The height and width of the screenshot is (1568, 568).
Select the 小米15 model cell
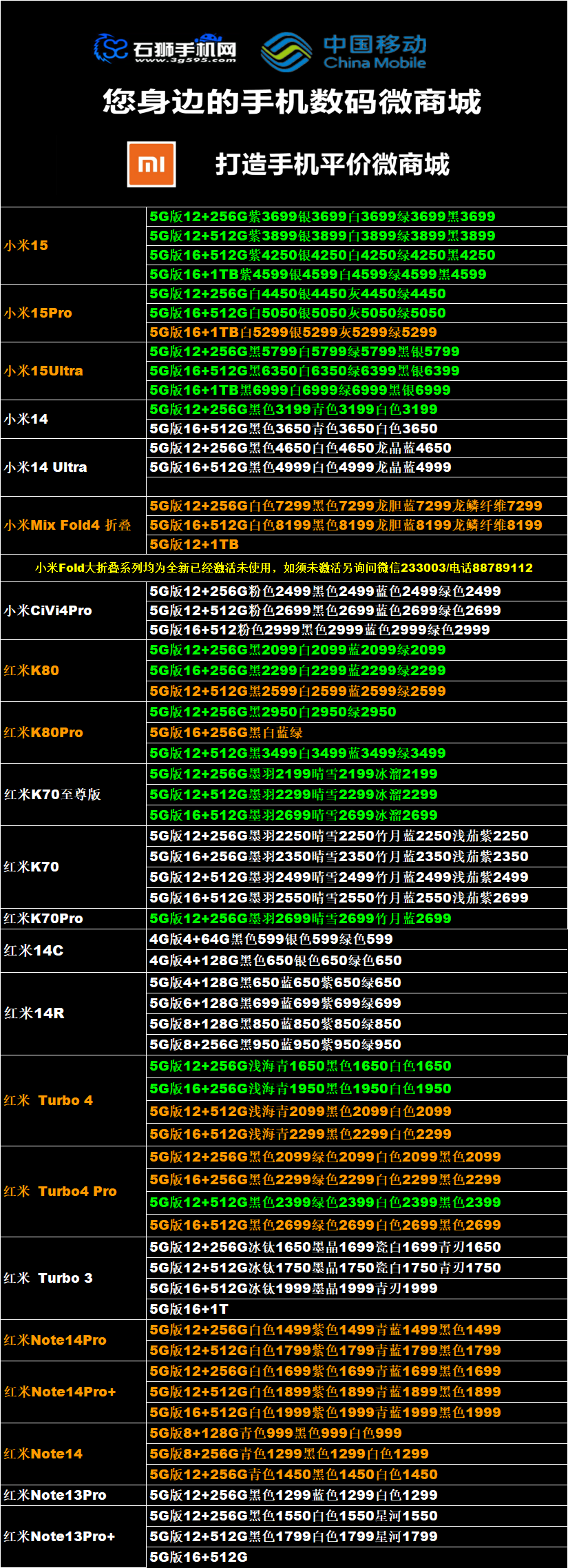(73, 245)
